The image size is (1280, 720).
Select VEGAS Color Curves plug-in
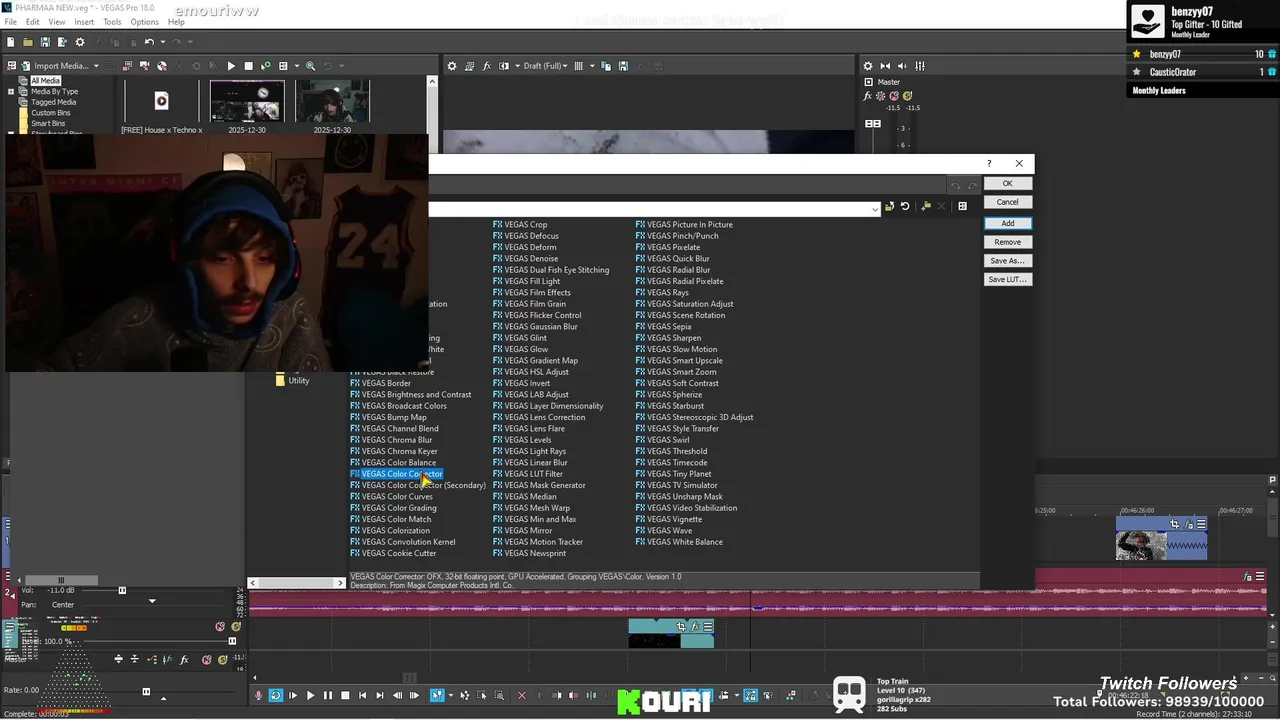(391, 497)
